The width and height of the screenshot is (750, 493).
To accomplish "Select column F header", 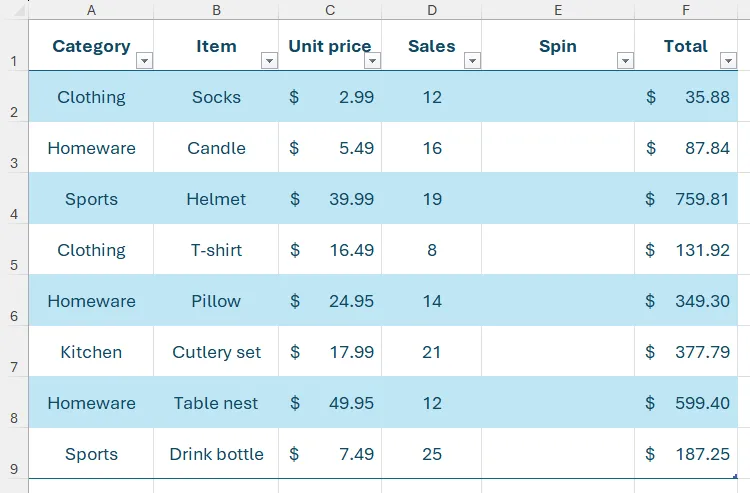I will click(x=686, y=10).
